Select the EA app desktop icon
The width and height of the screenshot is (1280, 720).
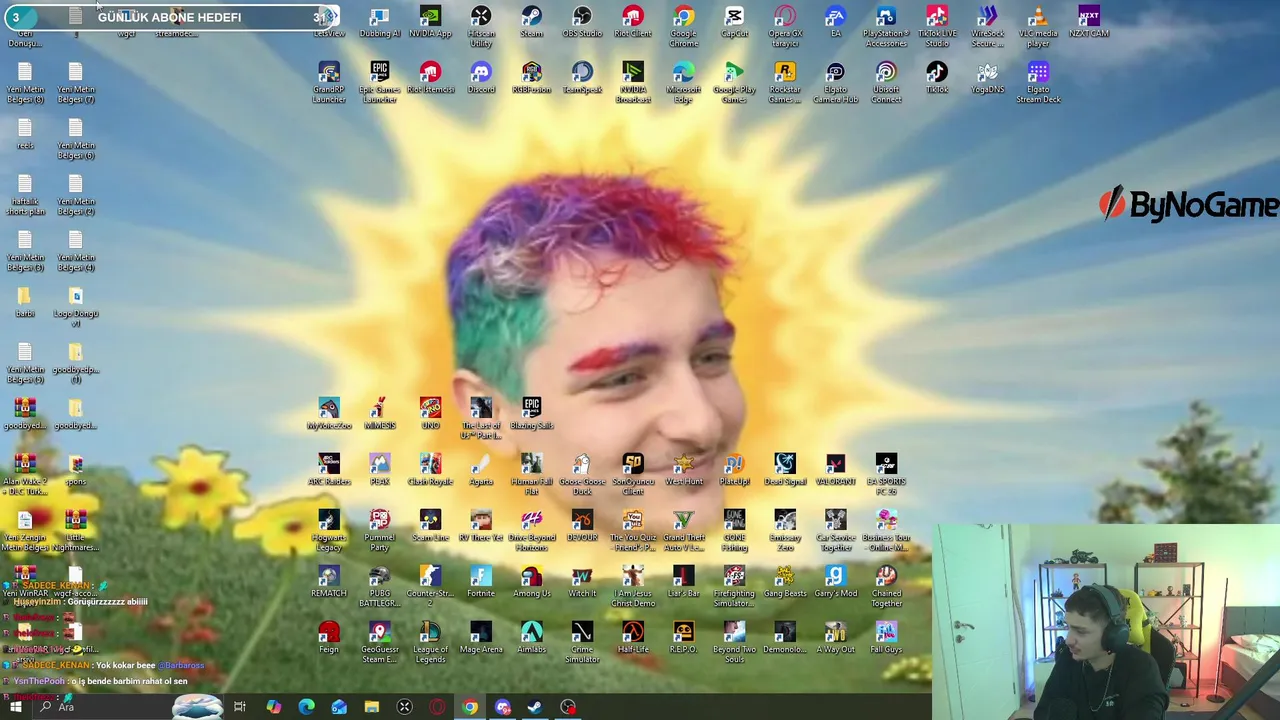(x=835, y=23)
